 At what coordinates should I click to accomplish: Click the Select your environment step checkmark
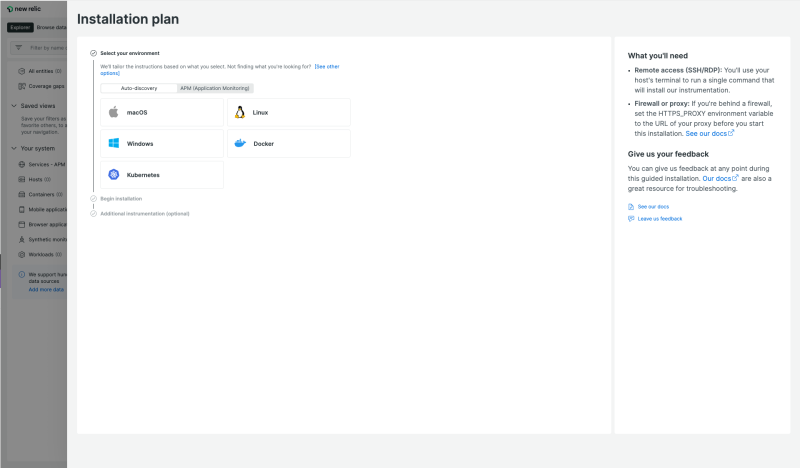tap(93, 53)
